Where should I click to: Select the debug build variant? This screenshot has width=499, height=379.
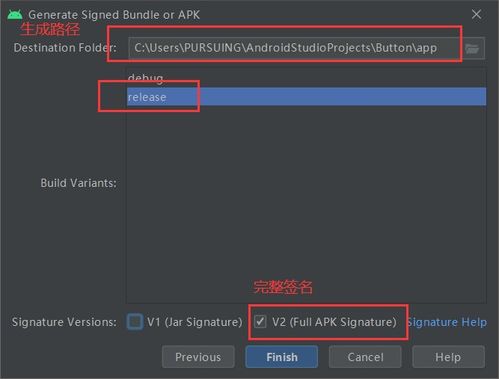(306, 78)
